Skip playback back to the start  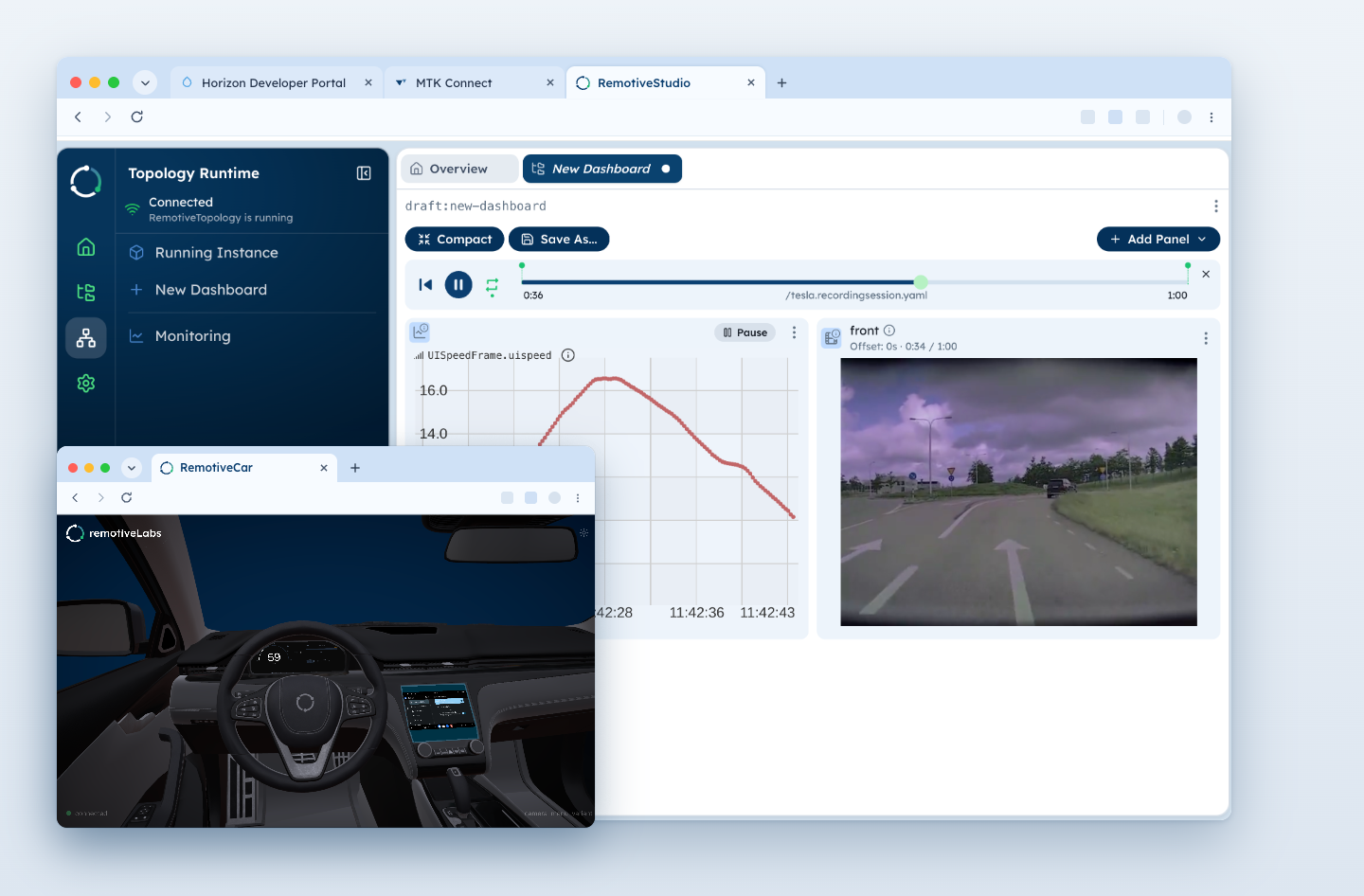425,285
